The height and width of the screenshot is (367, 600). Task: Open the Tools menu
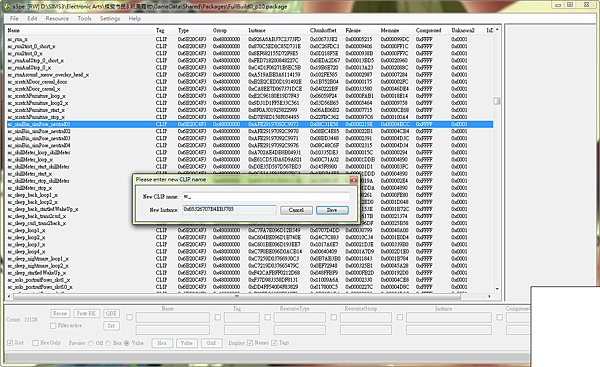pyautogui.click(x=85, y=18)
